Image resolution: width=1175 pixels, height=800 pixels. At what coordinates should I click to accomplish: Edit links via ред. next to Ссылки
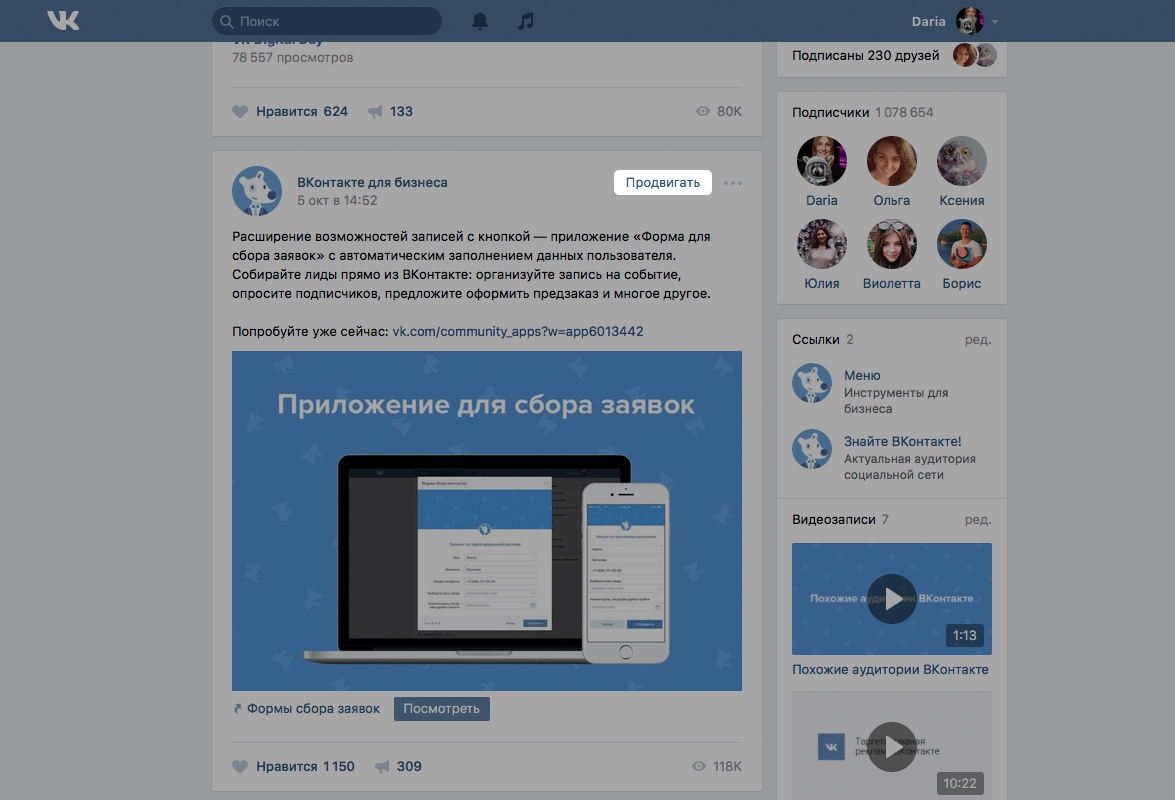(x=978, y=339)
